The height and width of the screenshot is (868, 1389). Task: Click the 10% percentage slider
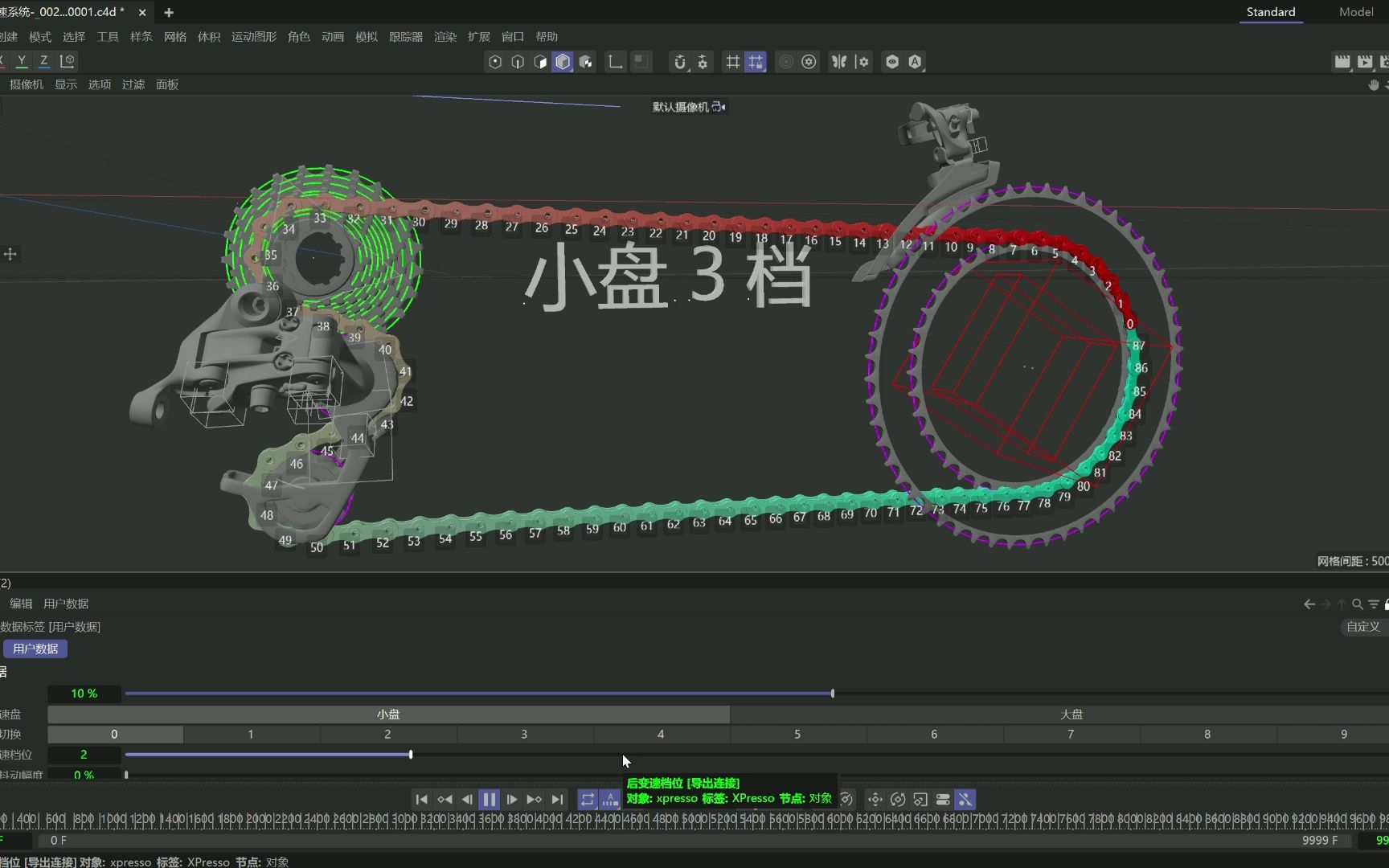coord(84,693)
